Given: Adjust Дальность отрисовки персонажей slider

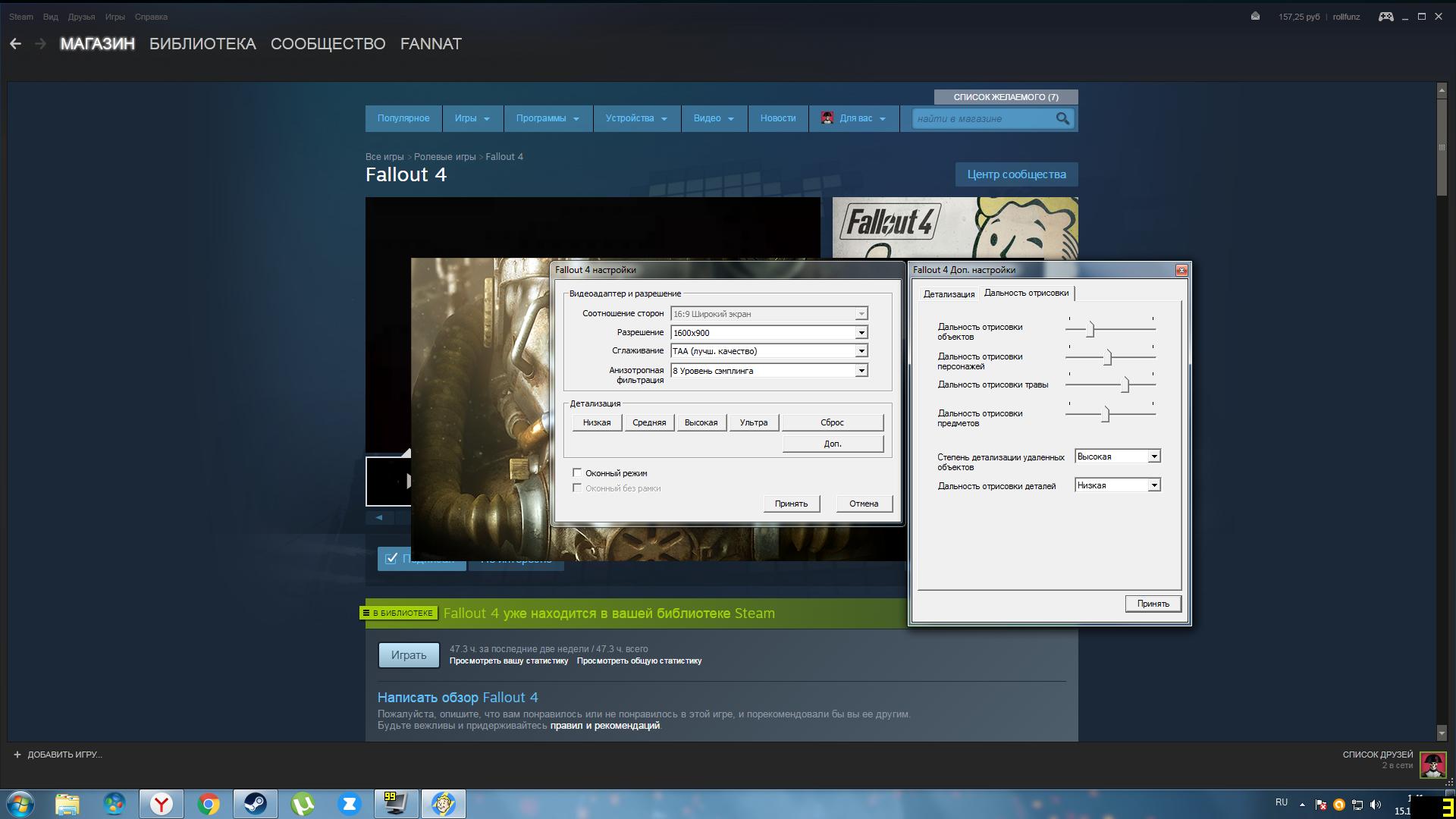Looking at the screenshot, I should (x=1107, y=357).
